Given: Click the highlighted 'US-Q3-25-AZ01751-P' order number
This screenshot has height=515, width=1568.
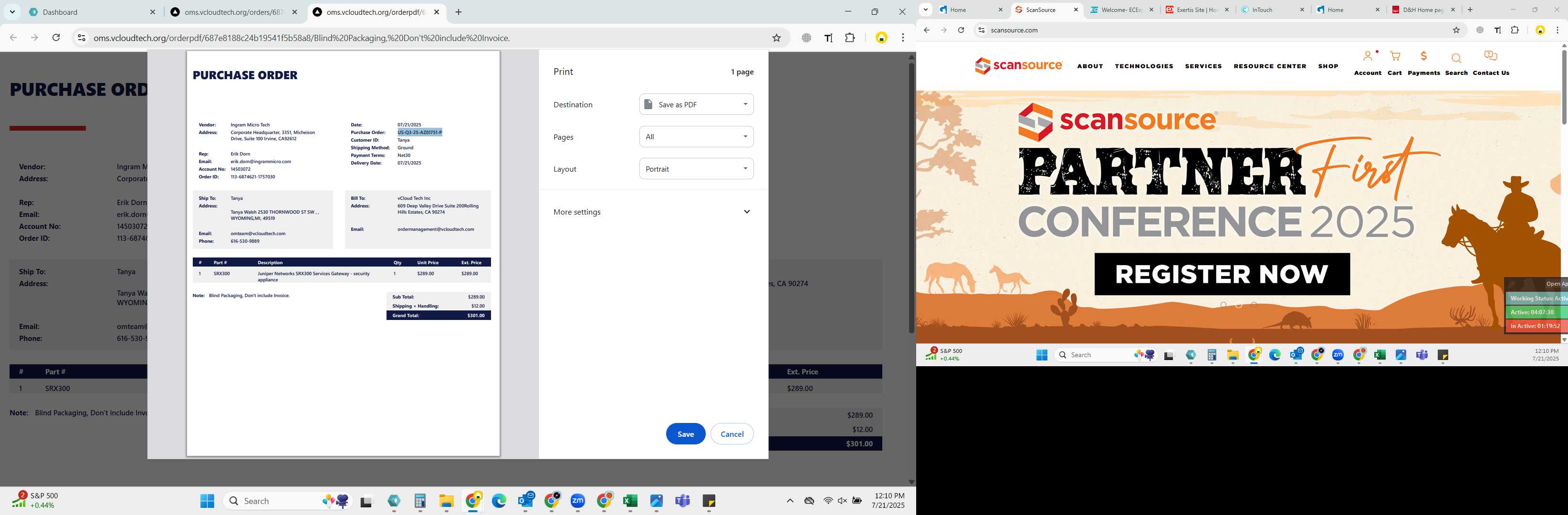Looking at the screenshot, I should 419,132.
